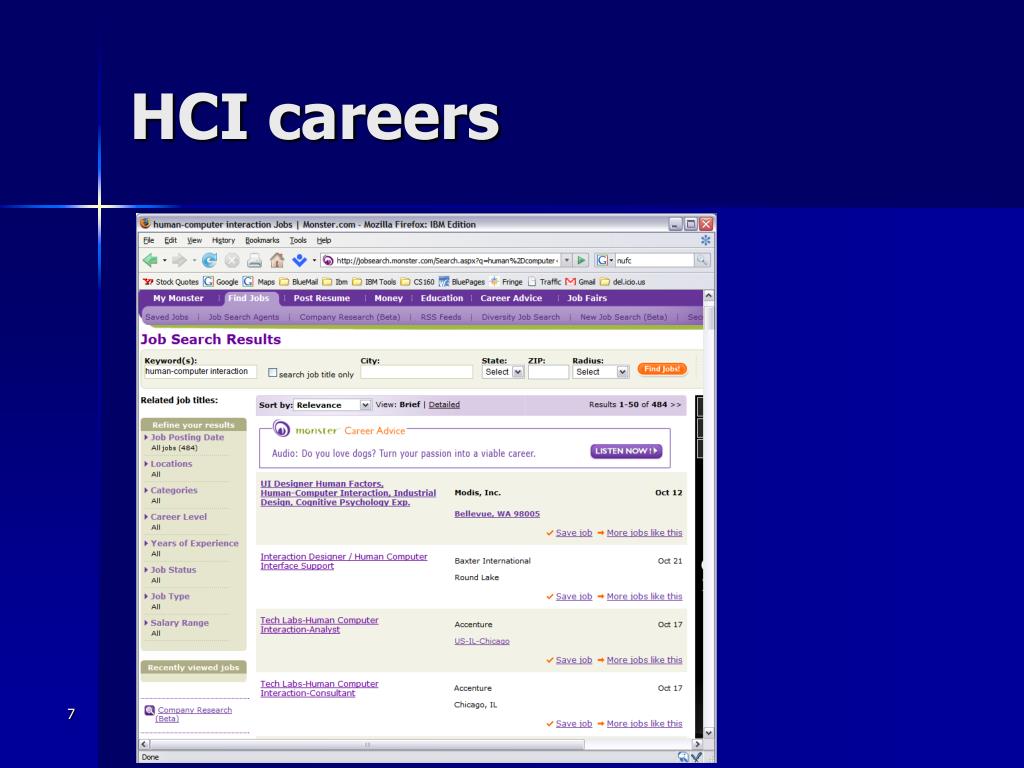The height and width of the screenshot is (768, 1024).
Task: Switch to the Find Jobs tab
Action: click(249, 298)
